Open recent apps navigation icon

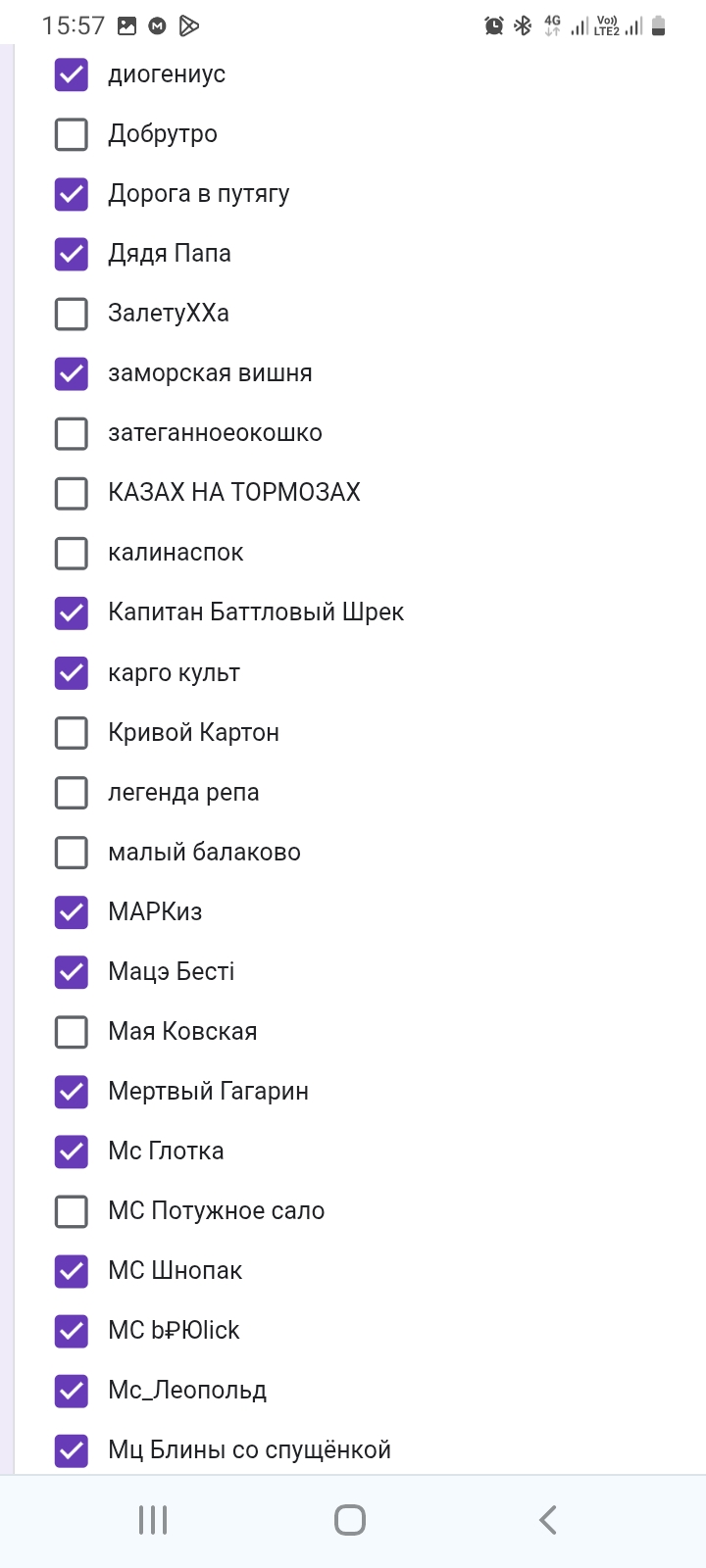pos(153,1520)
